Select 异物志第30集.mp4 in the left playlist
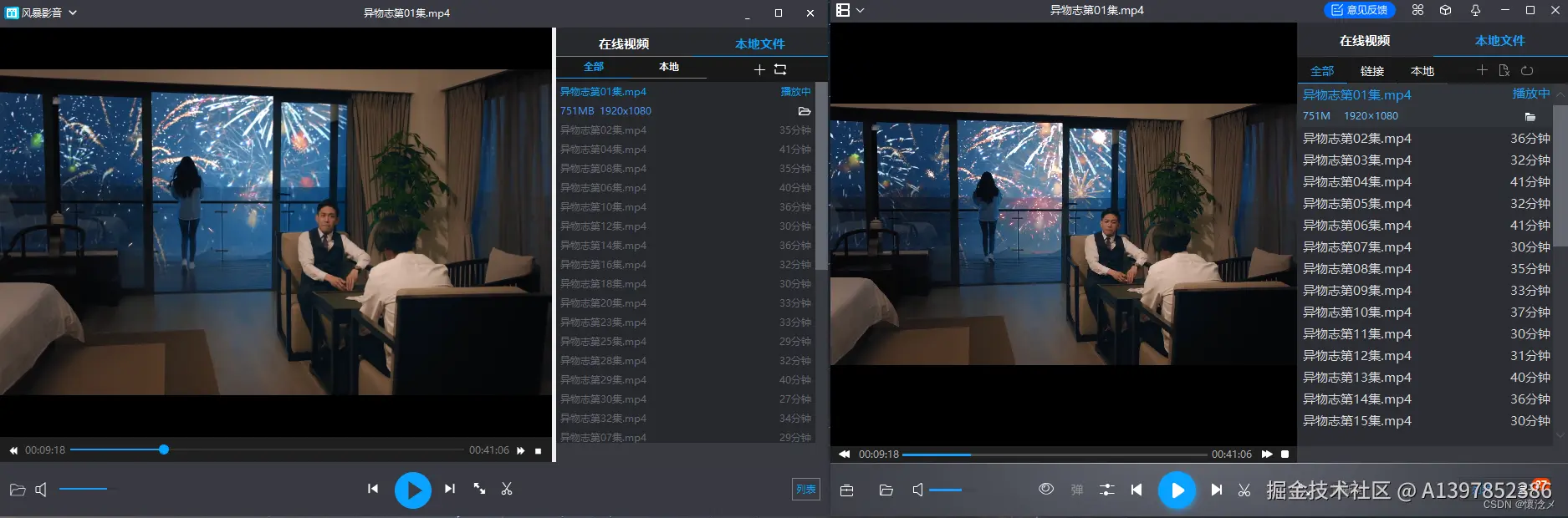 pyautogui.click(x=686, y=399)
